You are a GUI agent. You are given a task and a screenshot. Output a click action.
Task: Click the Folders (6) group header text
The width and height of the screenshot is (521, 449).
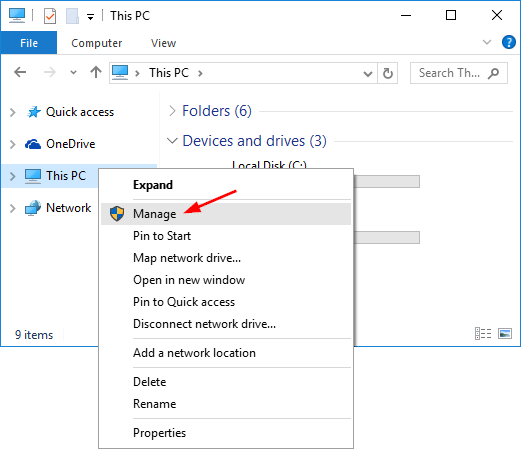tap(217, 111)
